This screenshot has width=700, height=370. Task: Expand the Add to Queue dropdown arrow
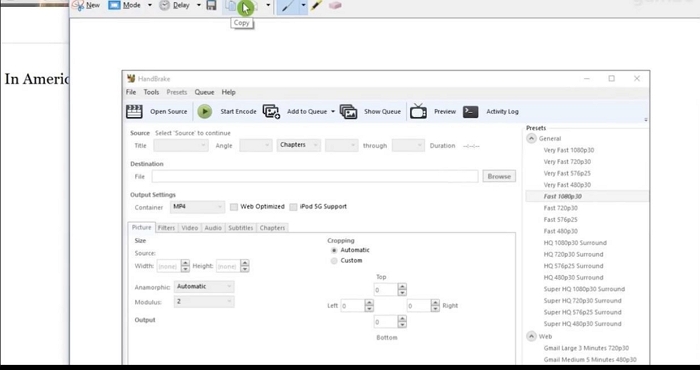click(333, 112)
